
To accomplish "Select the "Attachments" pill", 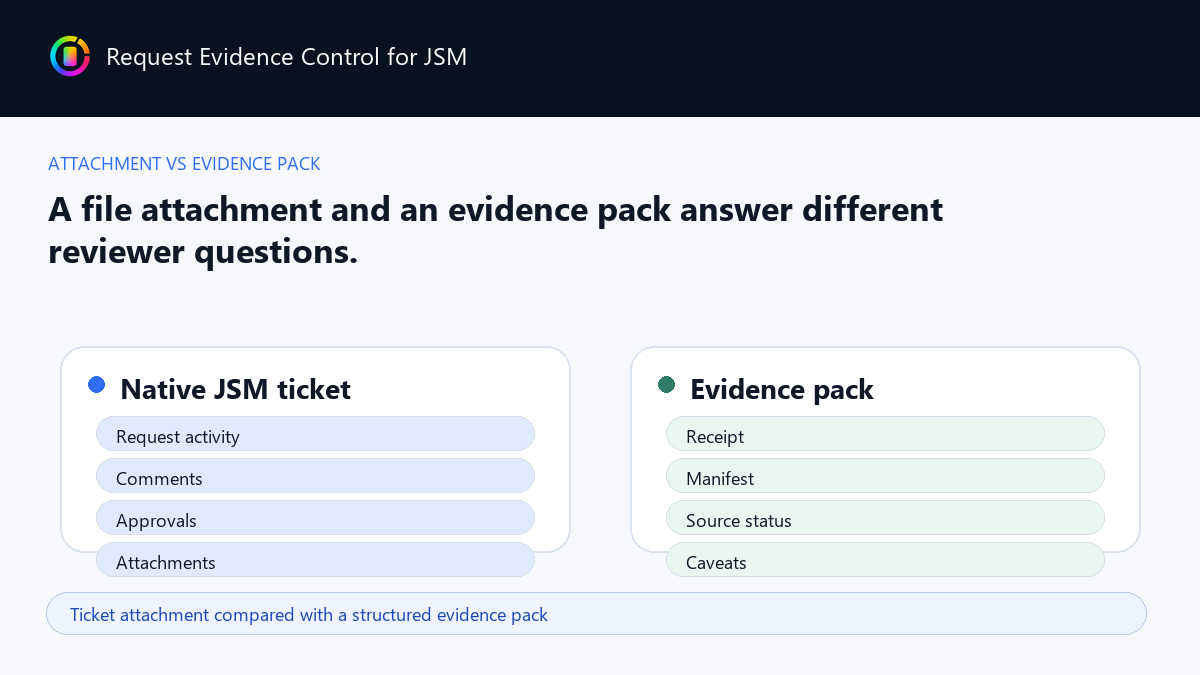I will [315, 560].
